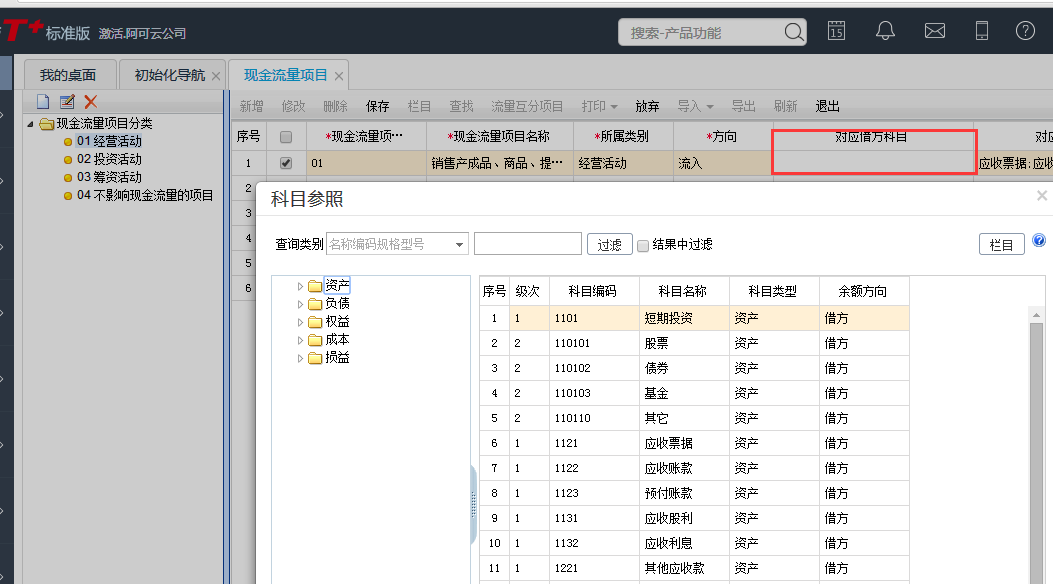1053x584 pixels.
Task: Open the mail envelope icon
Action: pos(935,30)
